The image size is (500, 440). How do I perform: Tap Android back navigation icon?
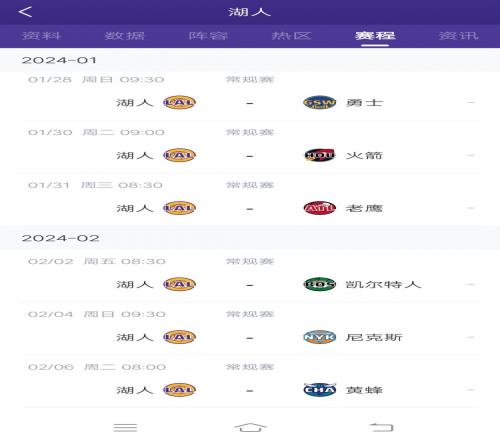click(382, 427)
